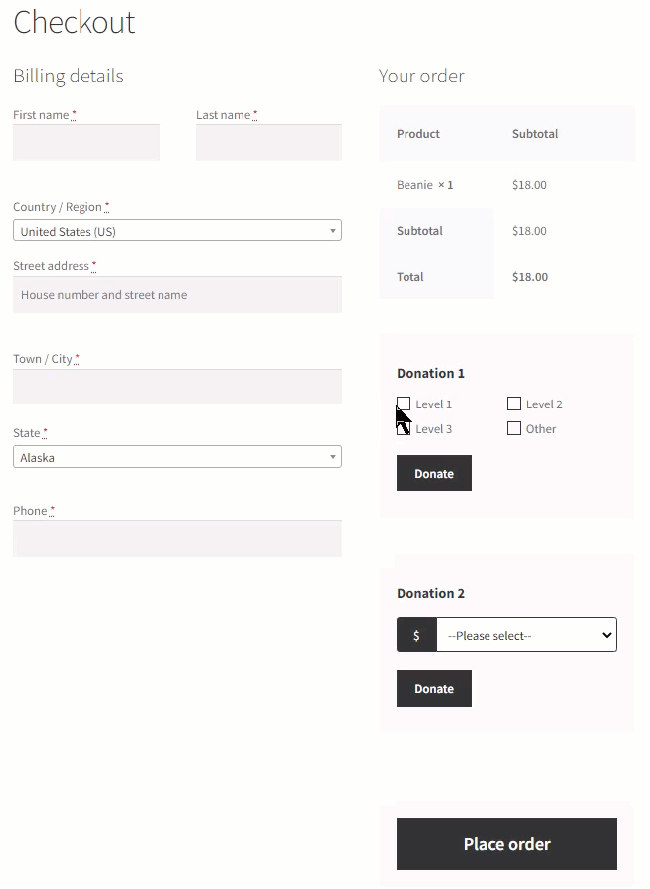650x889 pixels.
Task: Click the Your order heading
Action: (422, 76)
